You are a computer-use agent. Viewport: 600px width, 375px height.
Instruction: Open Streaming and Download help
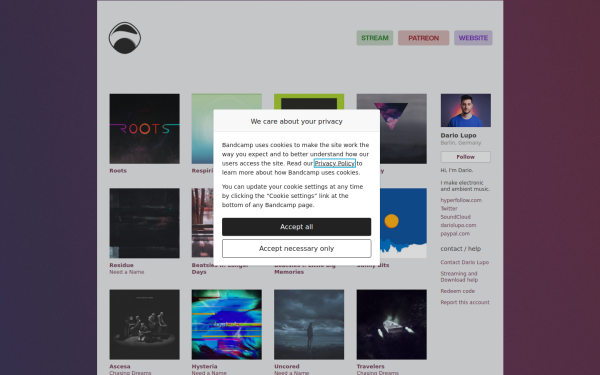tap(459, 277)
